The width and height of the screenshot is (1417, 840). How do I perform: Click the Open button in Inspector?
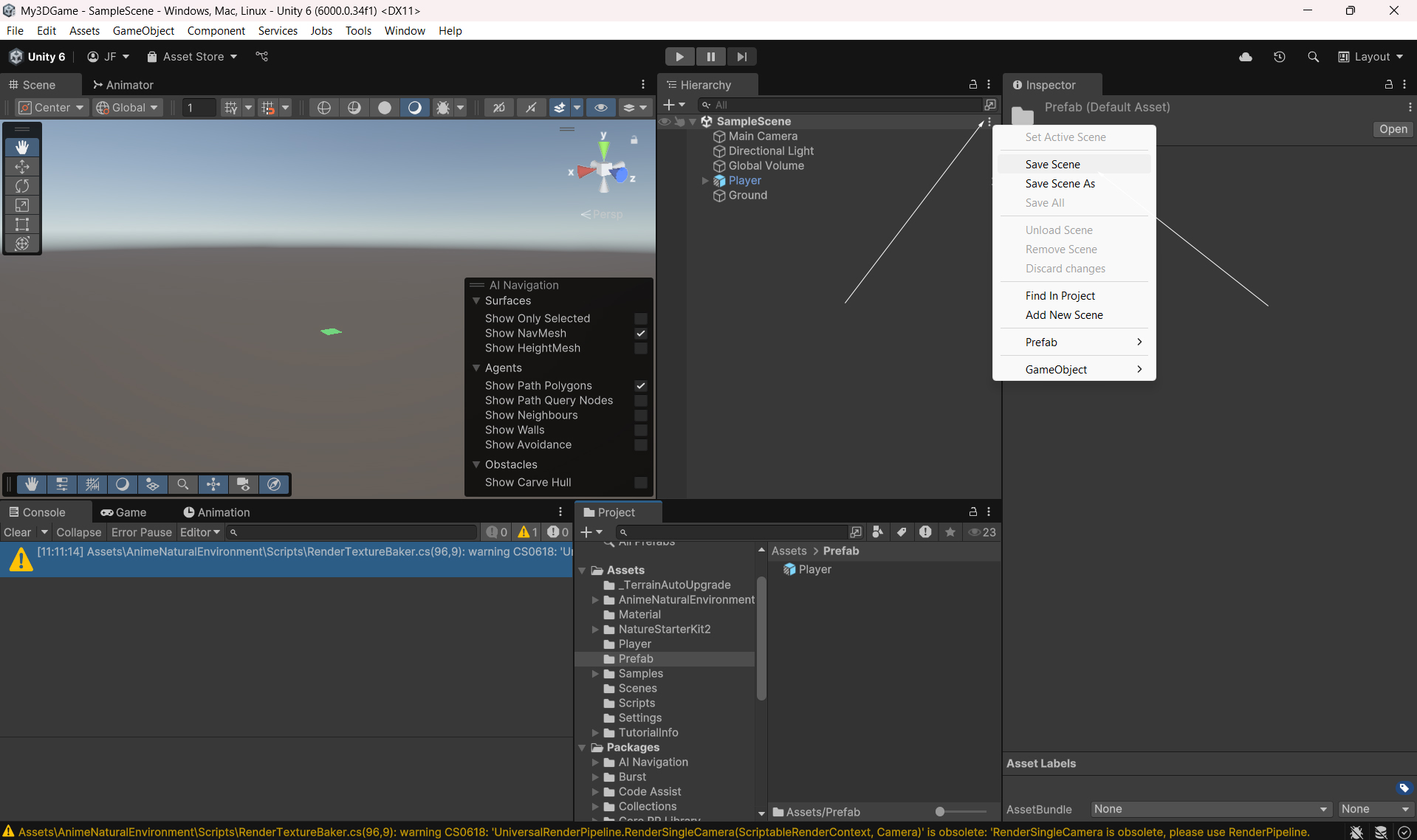click(1393, 129)
